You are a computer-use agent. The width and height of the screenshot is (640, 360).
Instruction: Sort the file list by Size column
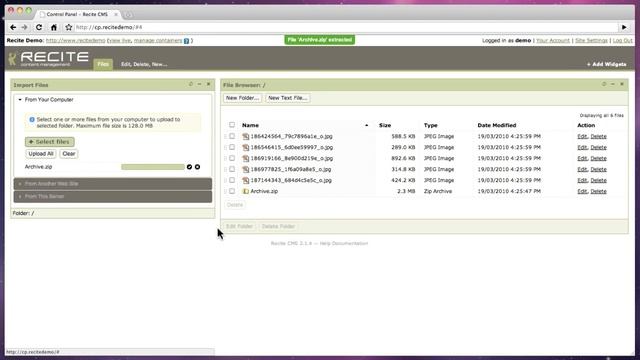385,125
